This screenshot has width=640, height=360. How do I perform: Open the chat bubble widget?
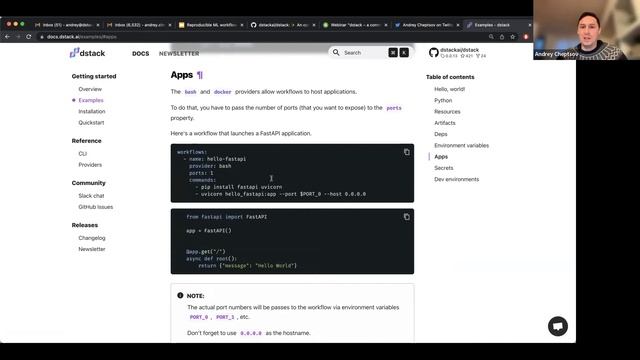pyautogui.click(x=558, y=326)
